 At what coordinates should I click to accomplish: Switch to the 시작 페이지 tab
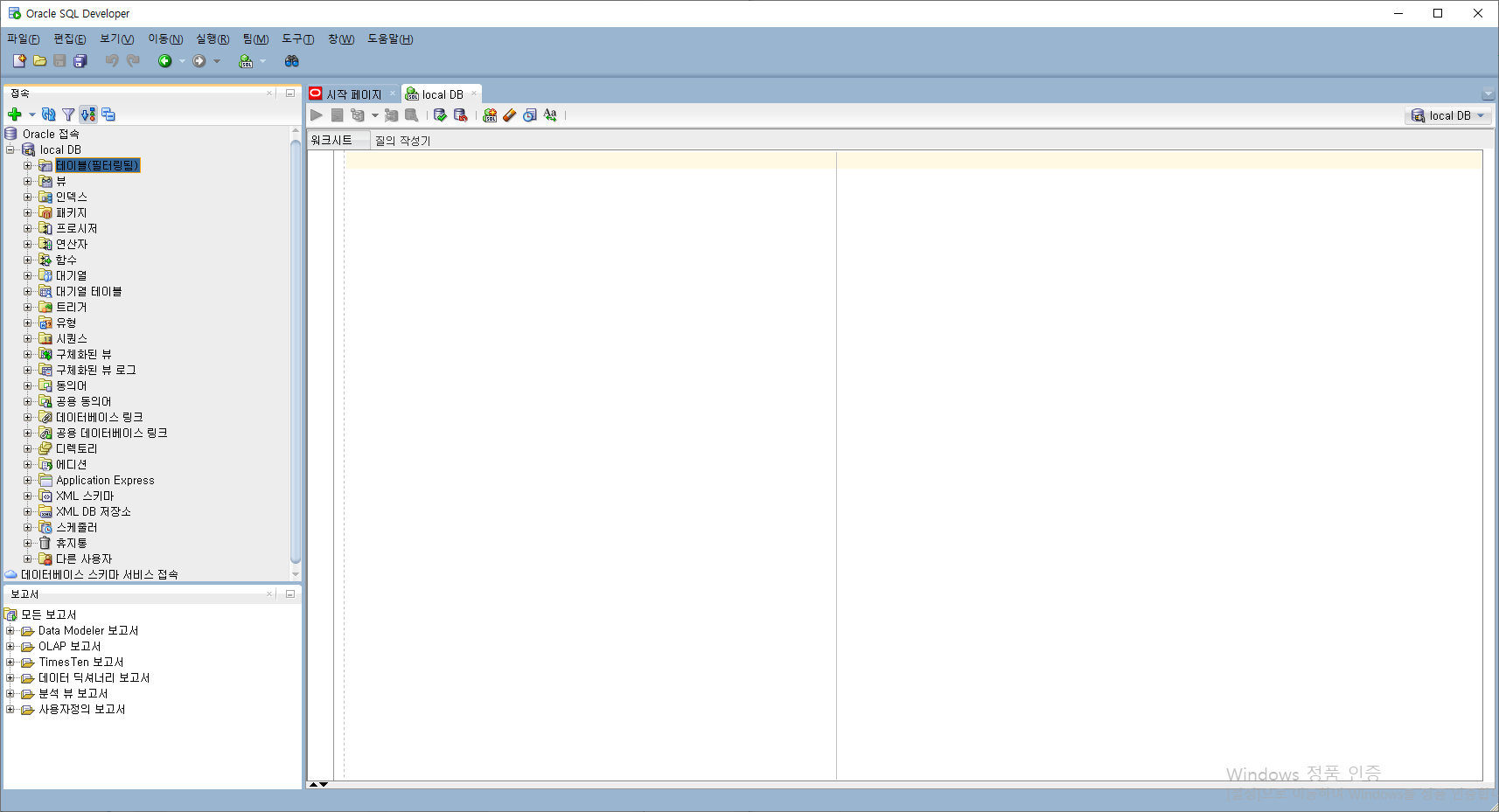[354, 94]
